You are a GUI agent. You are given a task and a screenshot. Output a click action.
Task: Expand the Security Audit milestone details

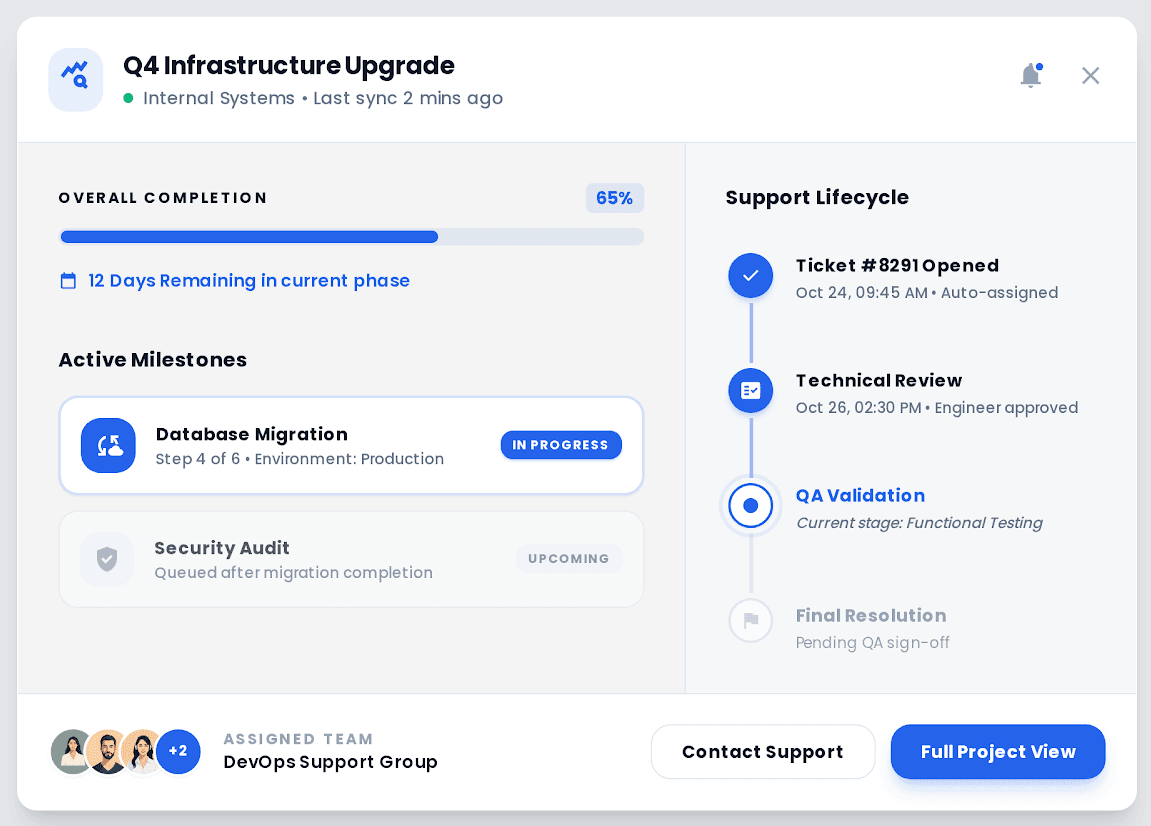coord(351,559)
